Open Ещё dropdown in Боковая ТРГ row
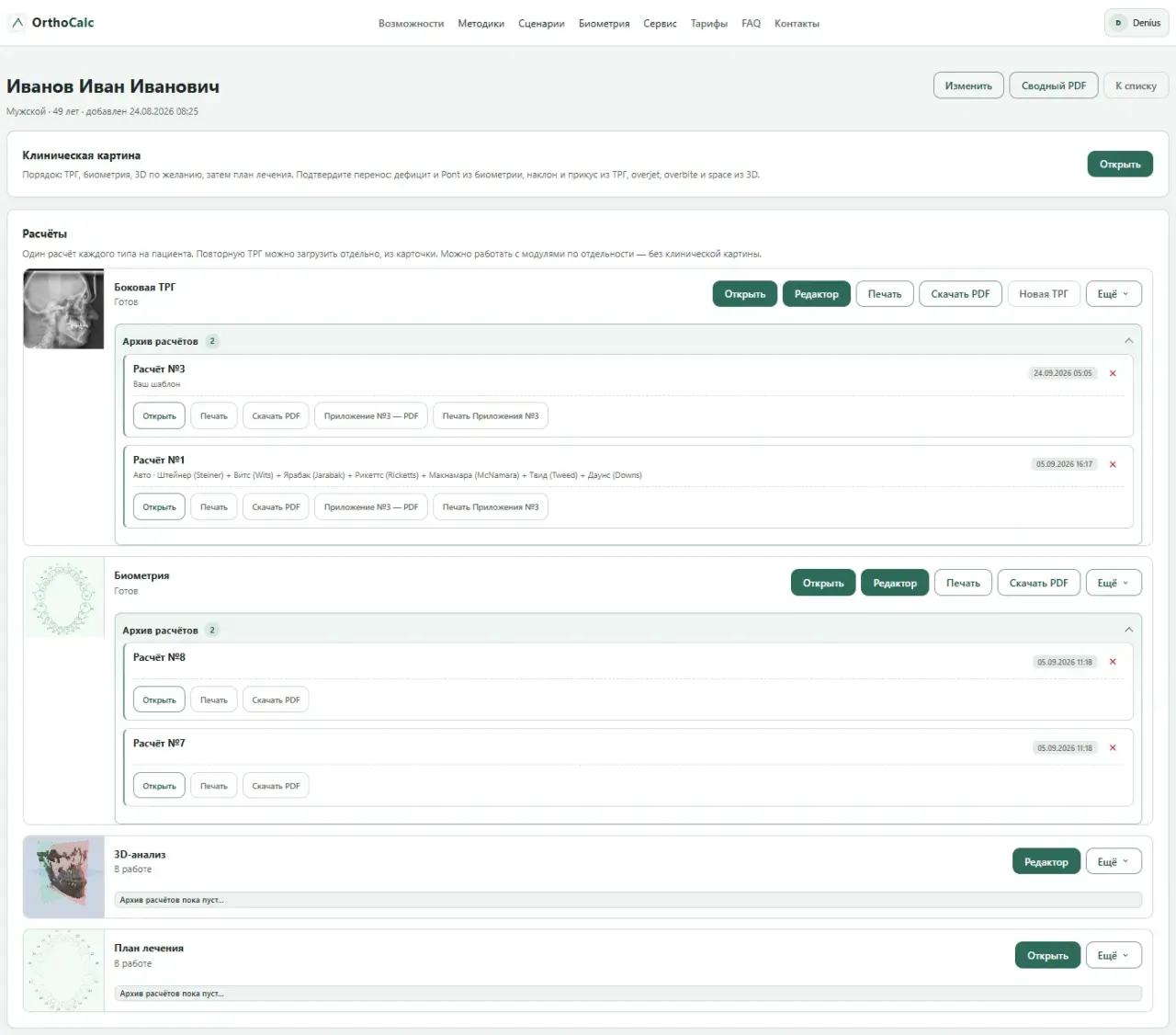Screen dimensions: 1176x1035 click(x=1114, y=294)
